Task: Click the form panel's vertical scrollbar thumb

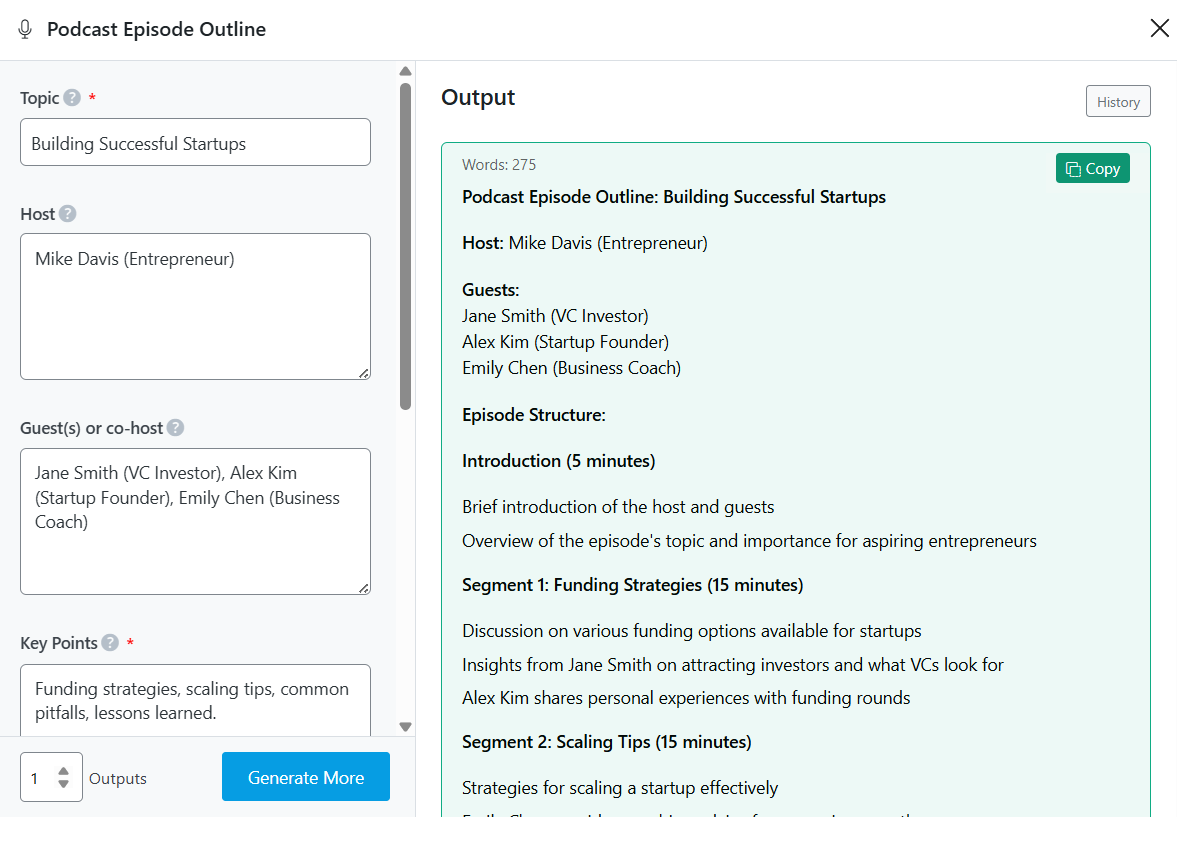Action: coord(405,245)
